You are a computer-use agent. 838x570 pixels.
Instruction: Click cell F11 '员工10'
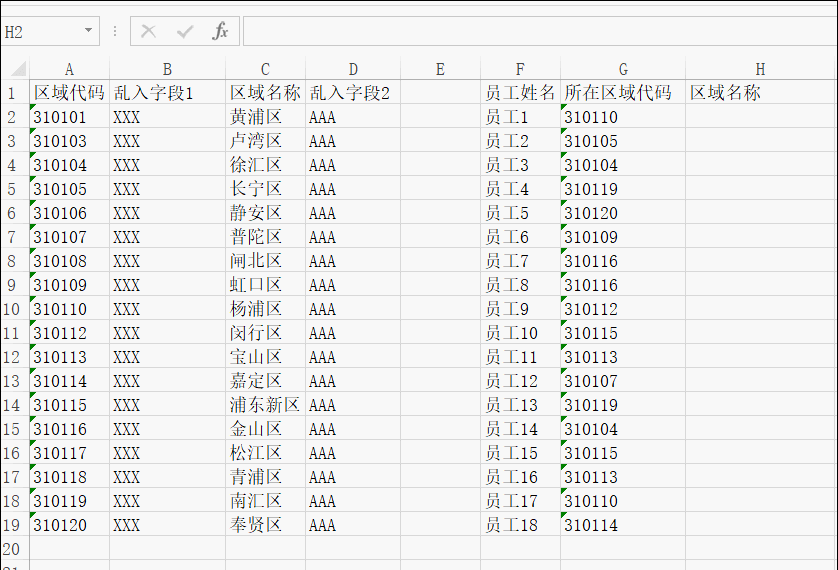pos(521,333)
